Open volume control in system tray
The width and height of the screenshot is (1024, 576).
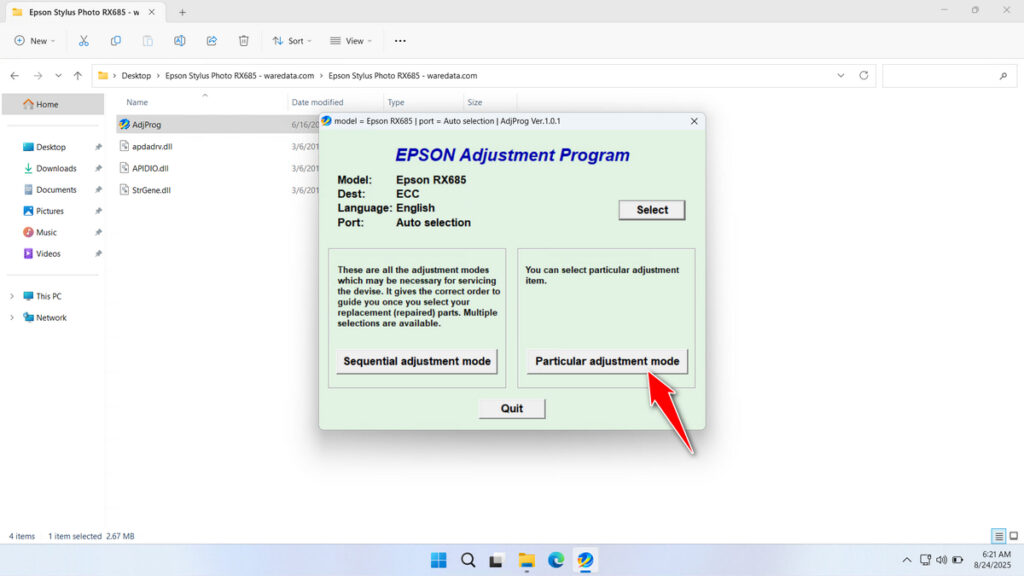[x=941, y=560]
